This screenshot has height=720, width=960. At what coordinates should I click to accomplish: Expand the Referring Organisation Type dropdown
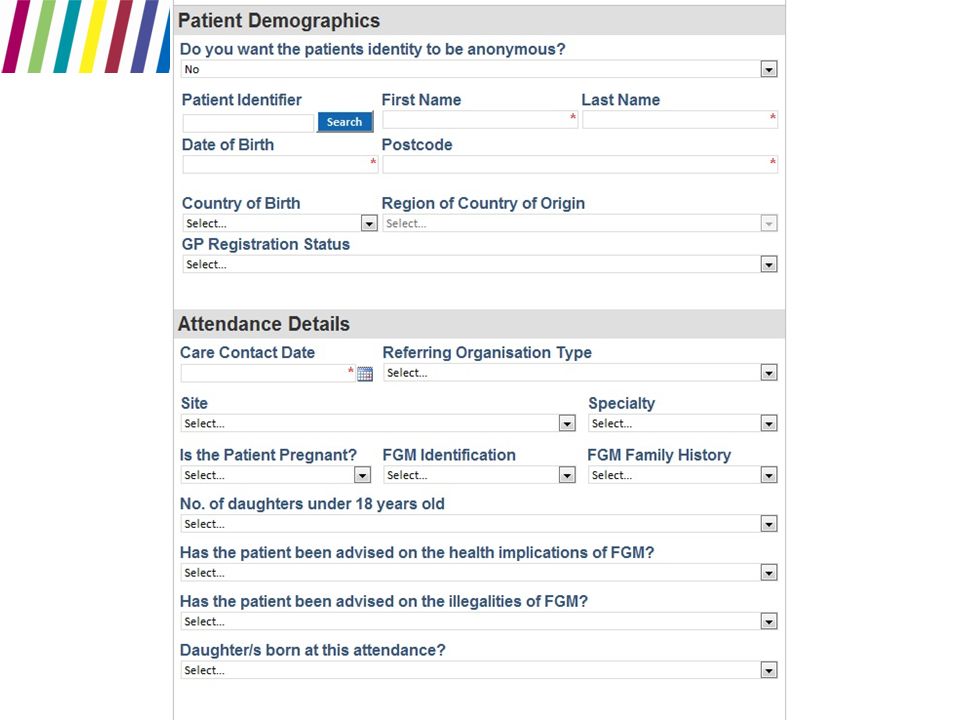point(580,372)
